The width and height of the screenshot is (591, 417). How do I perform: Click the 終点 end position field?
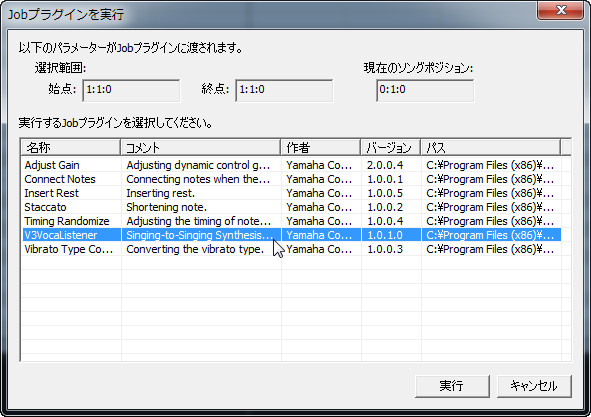click(284, 90)
